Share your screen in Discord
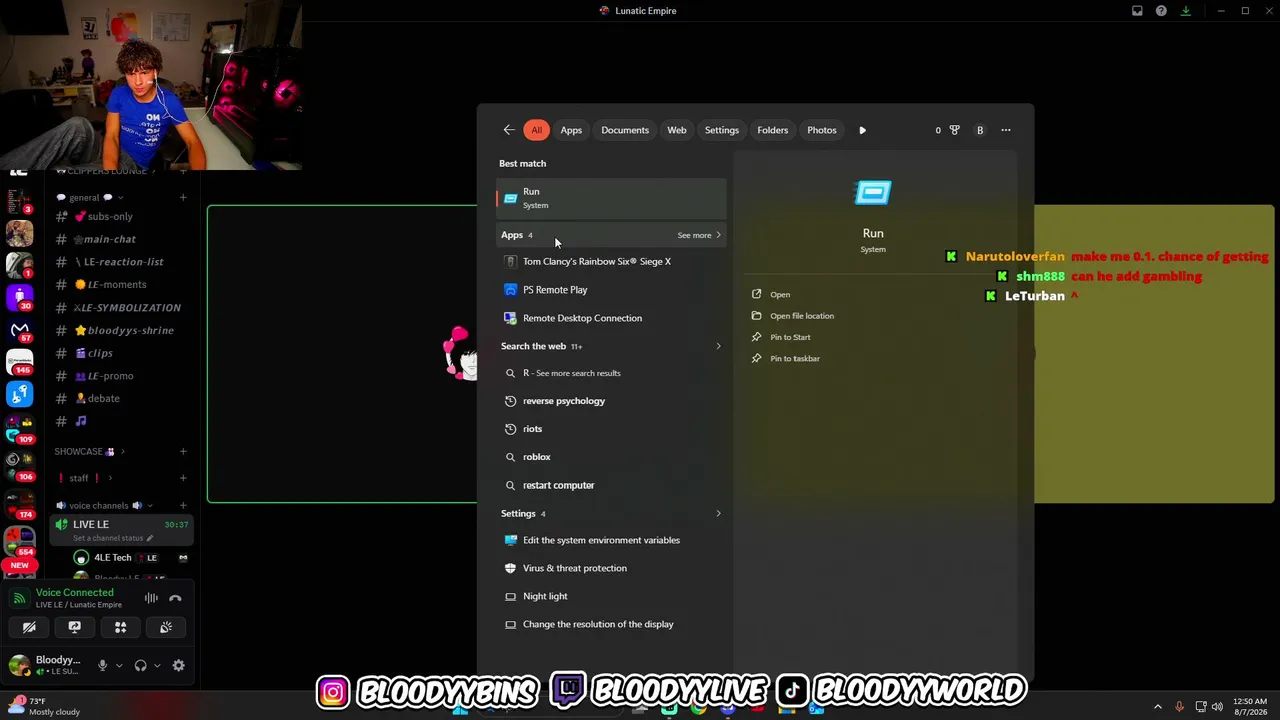Viewport: 1280px width, 720px height. (x=74, y=627)
